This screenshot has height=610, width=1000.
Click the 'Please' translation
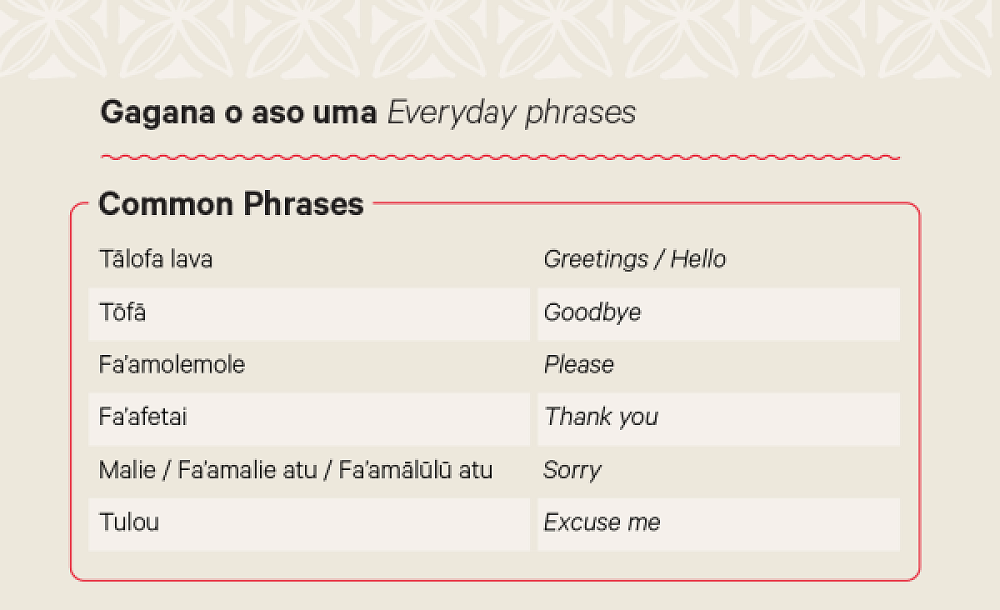coord(578,365)
